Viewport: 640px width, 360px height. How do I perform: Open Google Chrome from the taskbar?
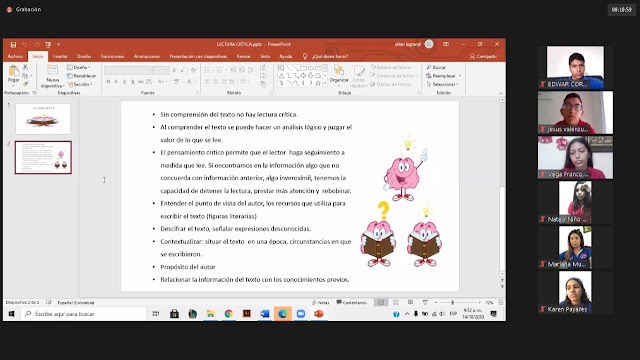click(228, 313)
